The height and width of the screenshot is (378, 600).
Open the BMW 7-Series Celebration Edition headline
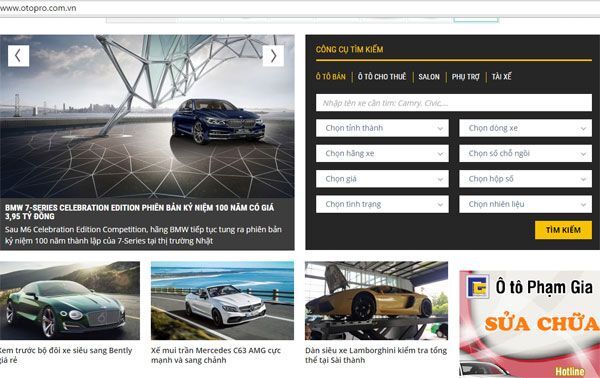[x=140, y=212]
